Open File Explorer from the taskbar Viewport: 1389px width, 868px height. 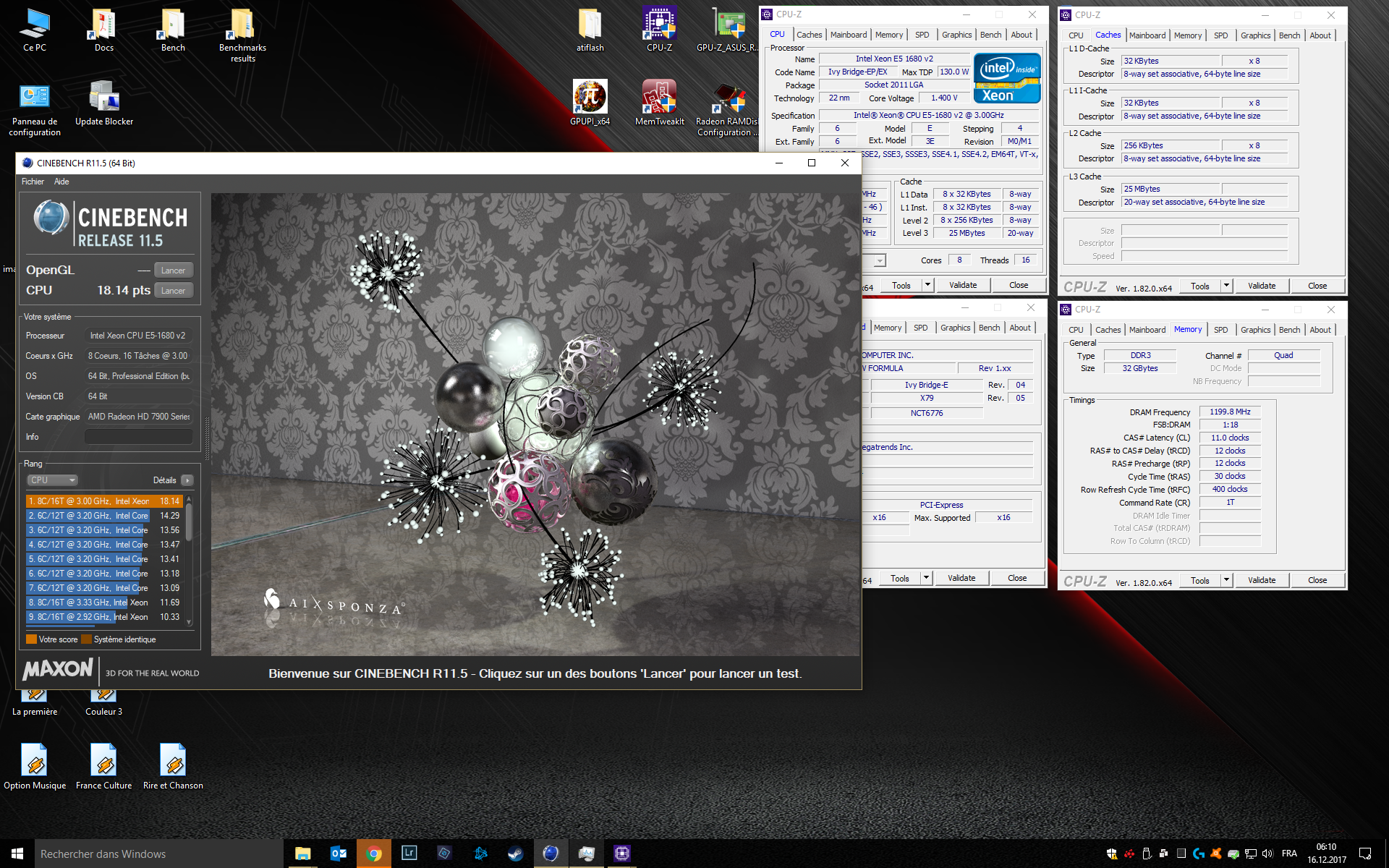pyautogui.click(x=302, y=854)
